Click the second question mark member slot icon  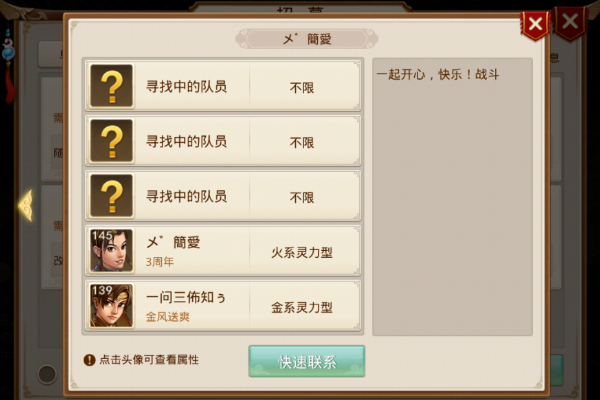(111, 141)
